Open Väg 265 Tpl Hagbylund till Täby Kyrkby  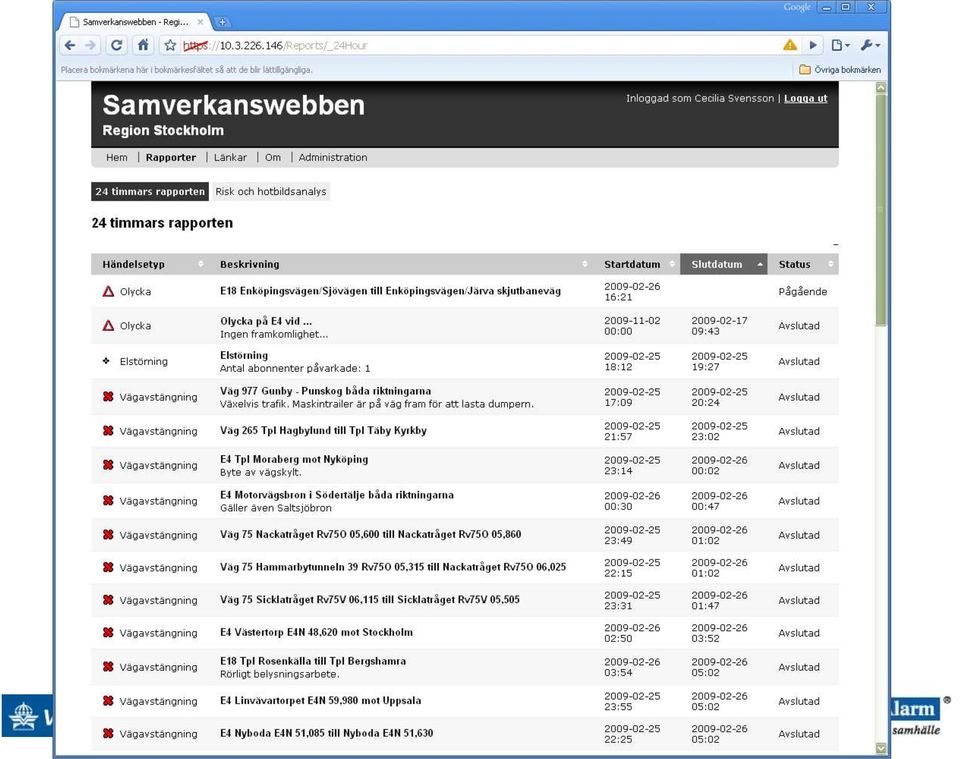point(323,430)
